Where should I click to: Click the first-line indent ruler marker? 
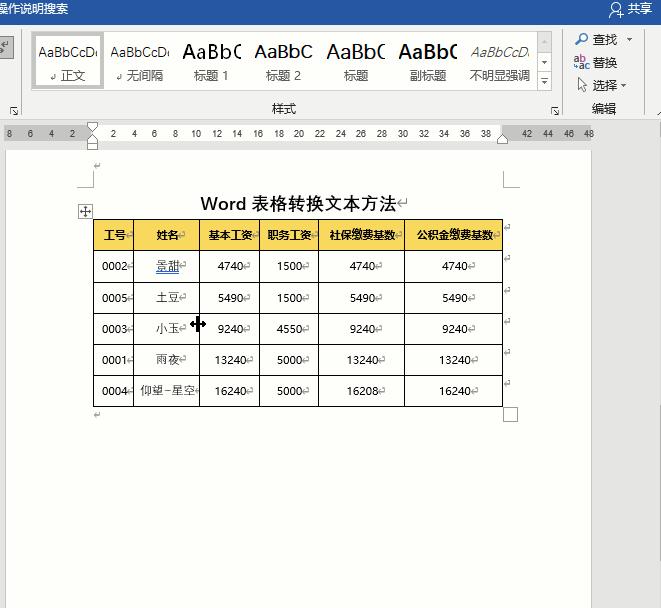(x=92, y=127)
